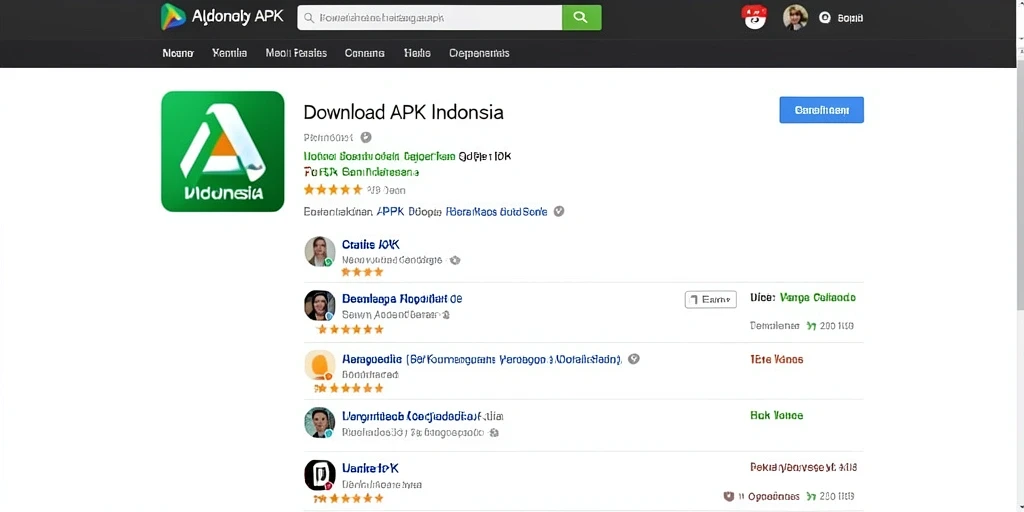1024x512 pixels.
Task: Open the Crepanemis menu item
Action: coord(479,54)
